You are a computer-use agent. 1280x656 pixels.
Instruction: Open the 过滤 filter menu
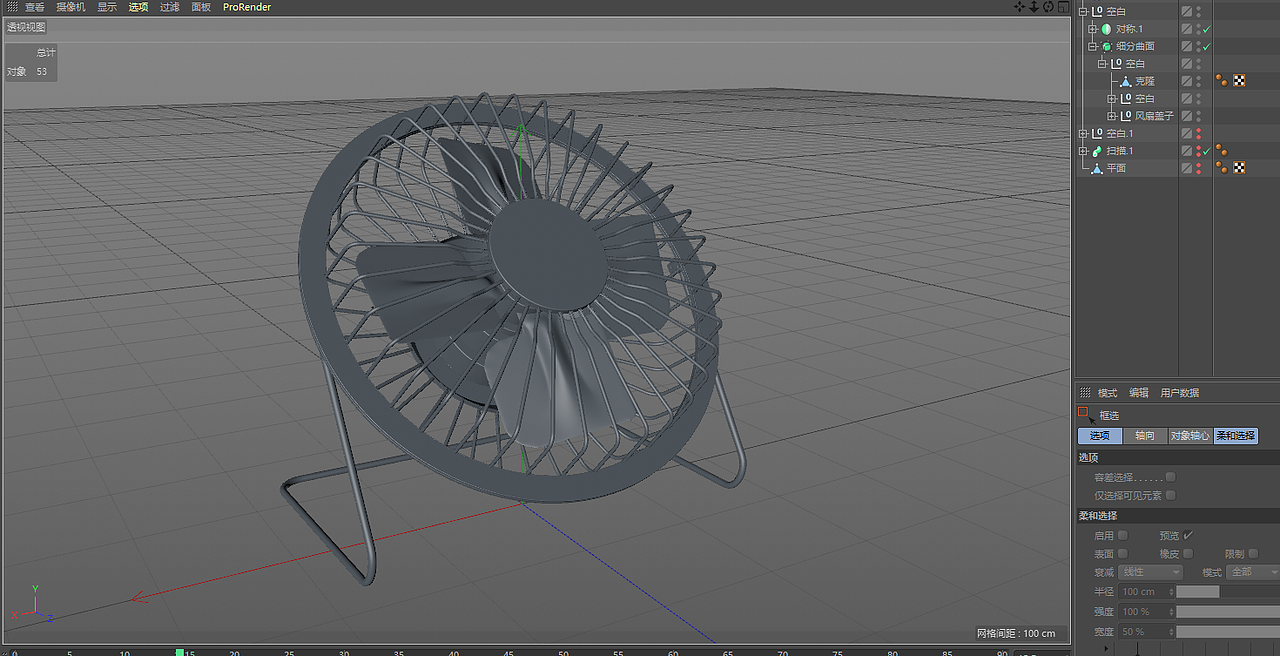[170, 7]
